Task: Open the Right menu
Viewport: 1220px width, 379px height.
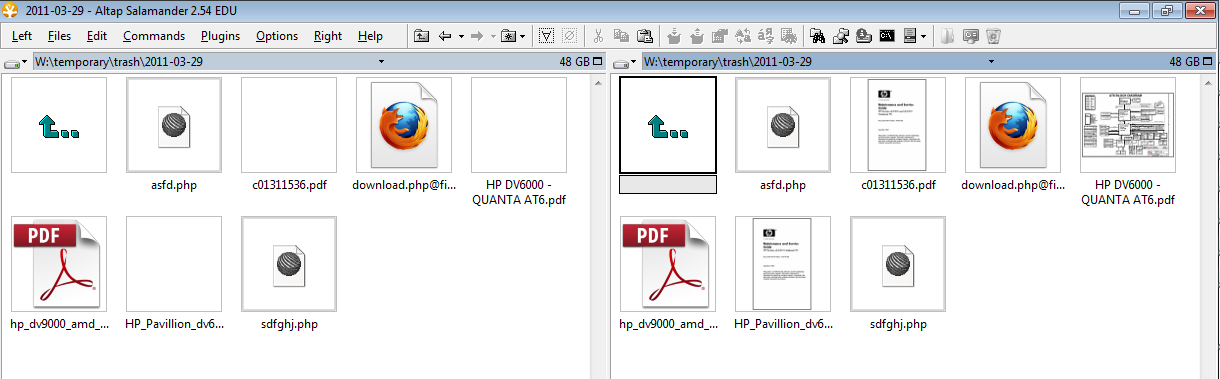Action: [x=328, y=36]
